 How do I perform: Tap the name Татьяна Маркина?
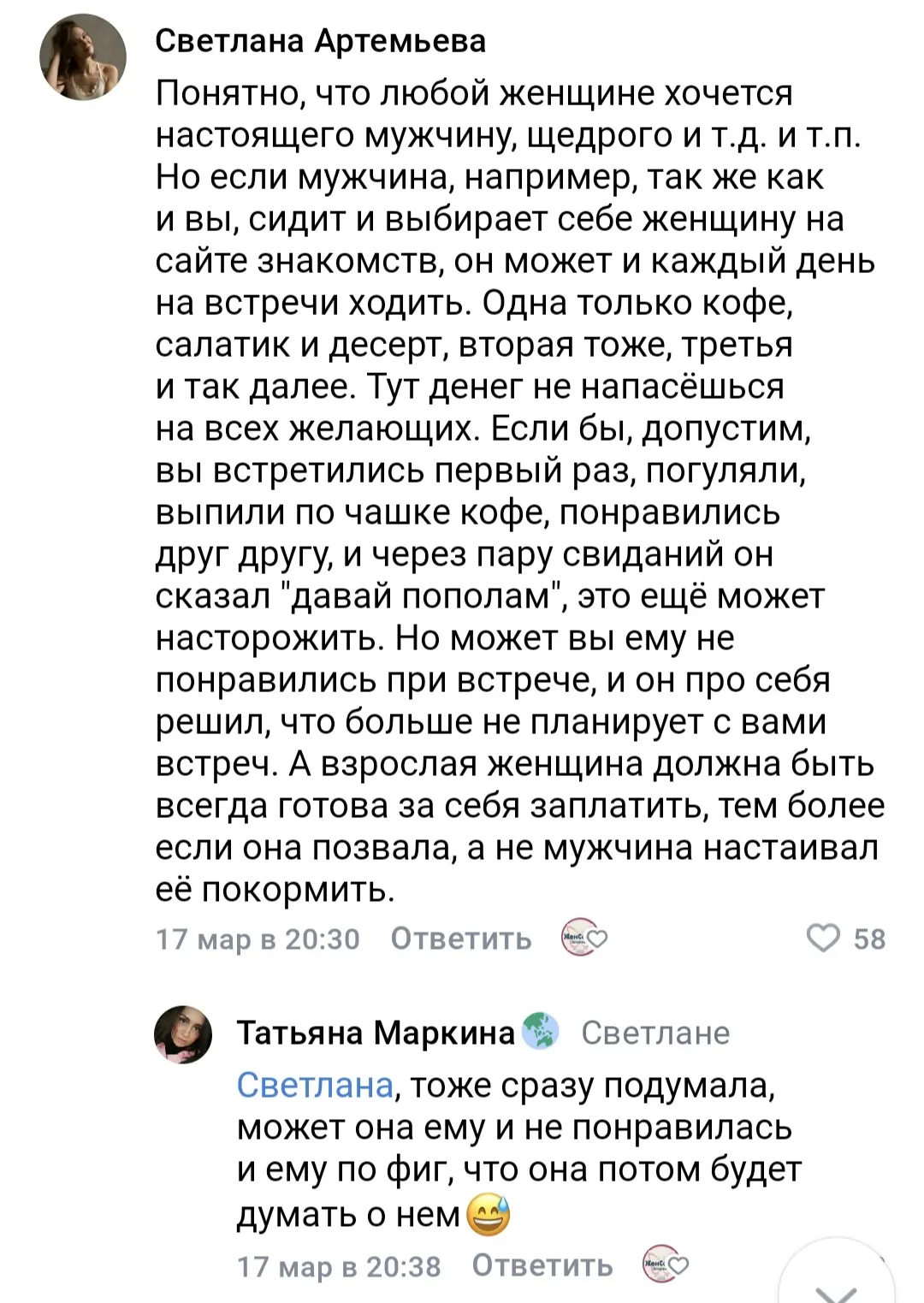point(375,1033)
